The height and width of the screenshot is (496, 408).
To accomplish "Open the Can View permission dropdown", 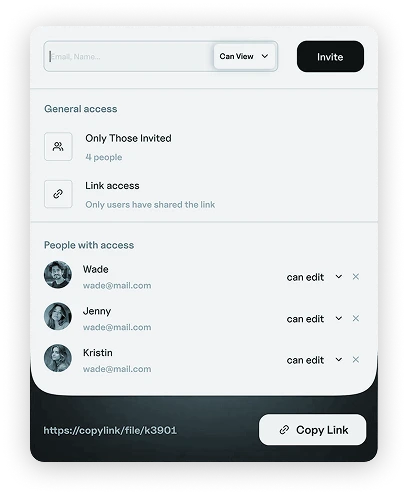I will pyautogui.click(x=244, y=56).
